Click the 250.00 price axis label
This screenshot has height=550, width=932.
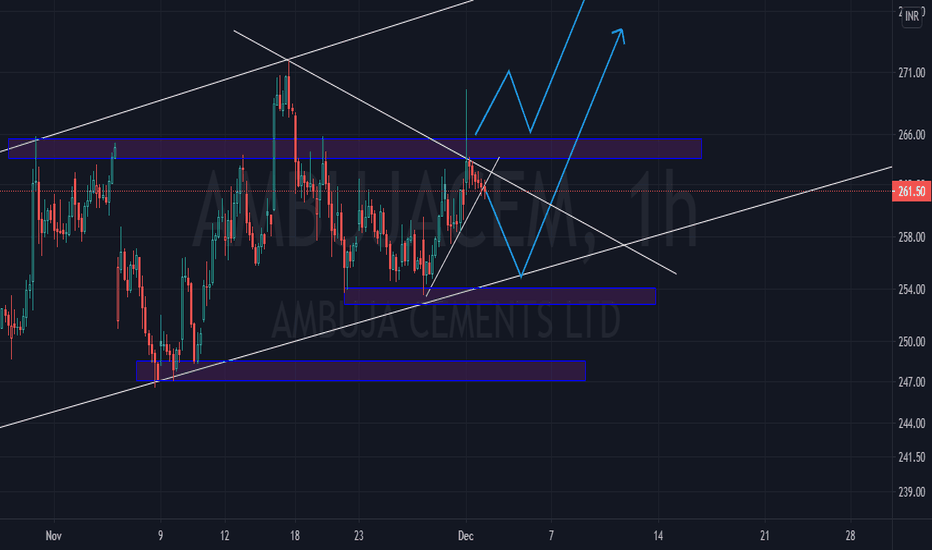(911, 342)
